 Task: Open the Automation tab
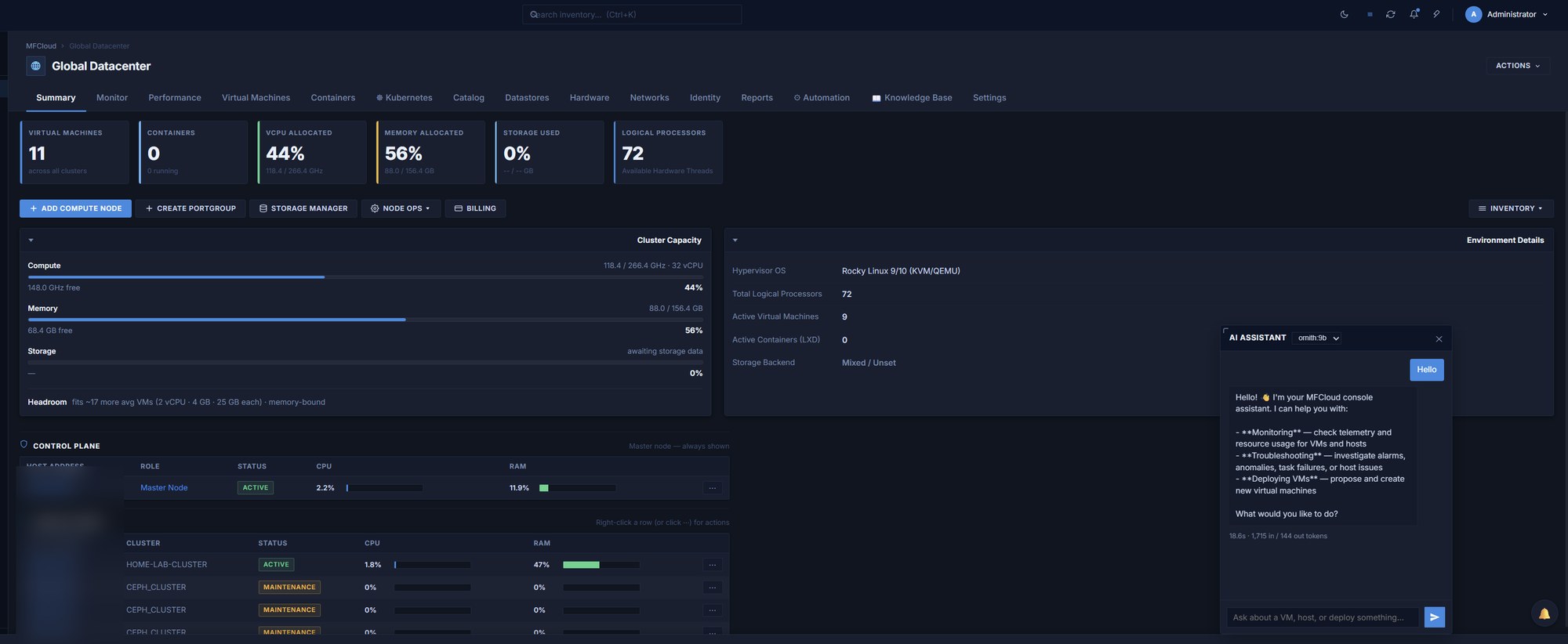822,98
